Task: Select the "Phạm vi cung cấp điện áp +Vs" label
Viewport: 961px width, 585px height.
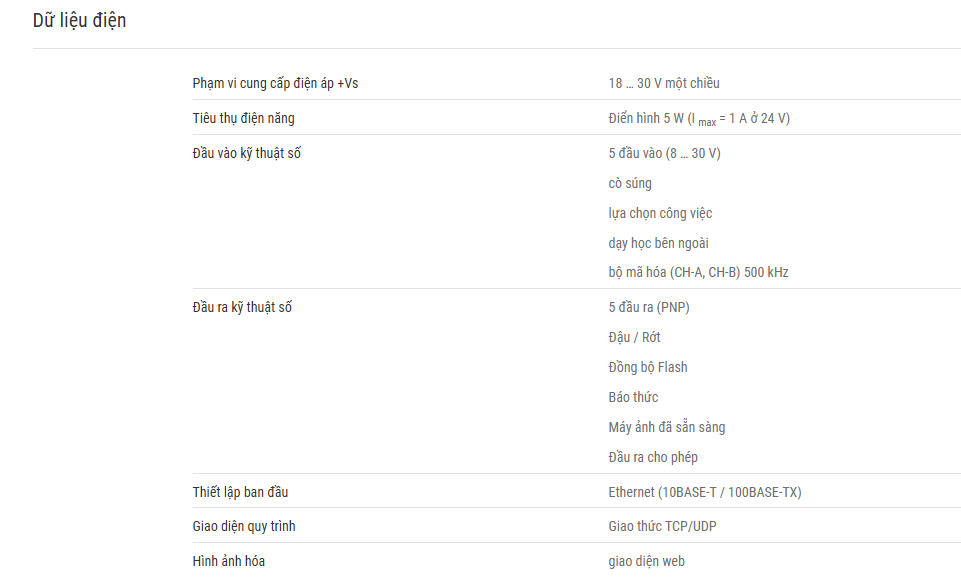Action: pyautogui.click(x=275, y=83)
